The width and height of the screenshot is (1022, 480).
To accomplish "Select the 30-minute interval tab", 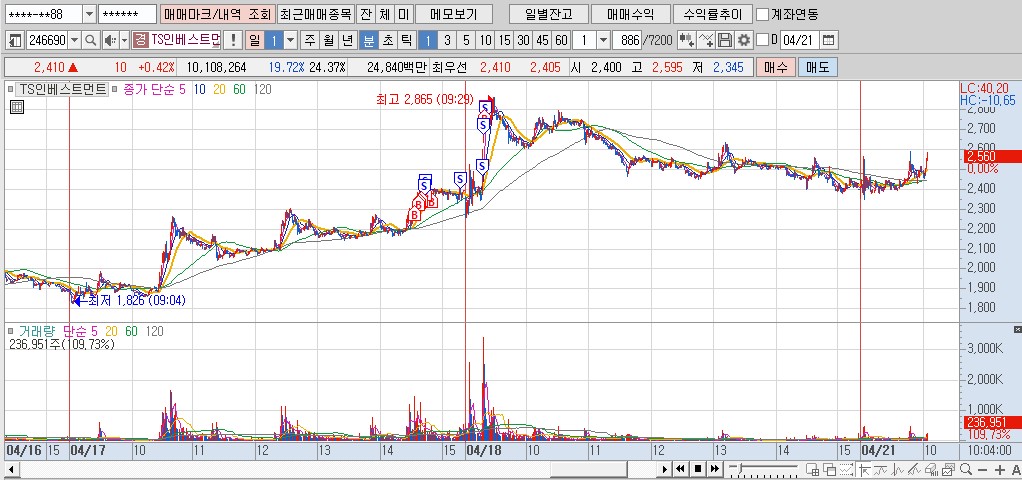I will (523, 40).
